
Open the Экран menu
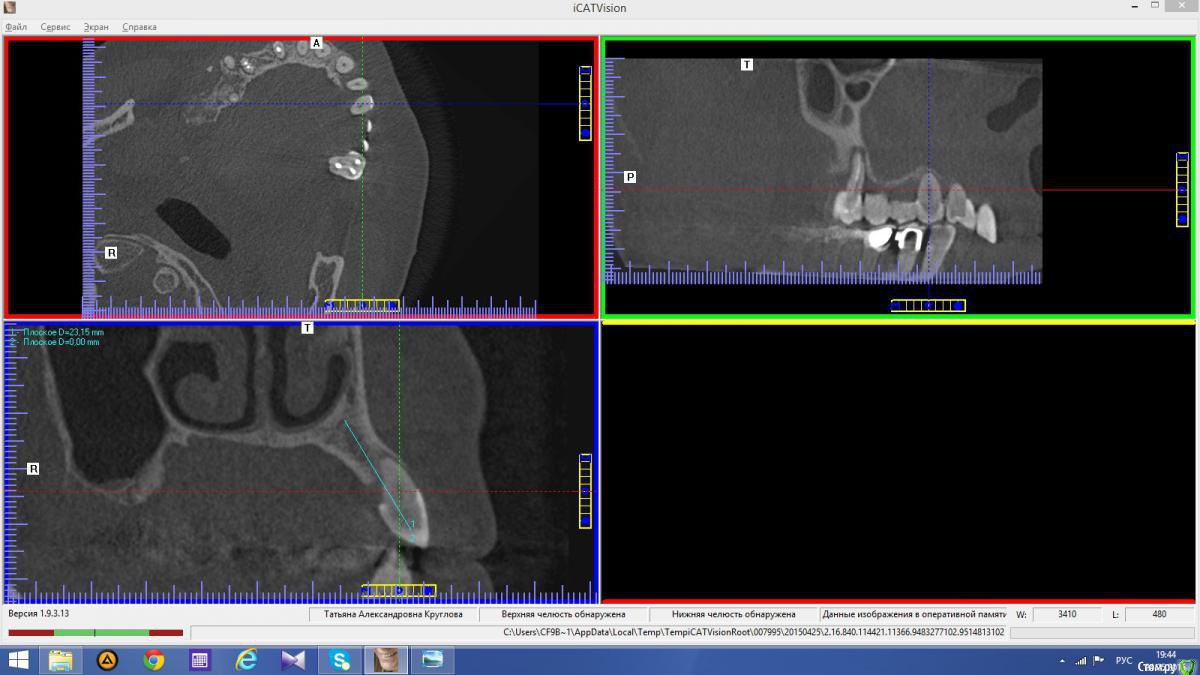(96, 27)
